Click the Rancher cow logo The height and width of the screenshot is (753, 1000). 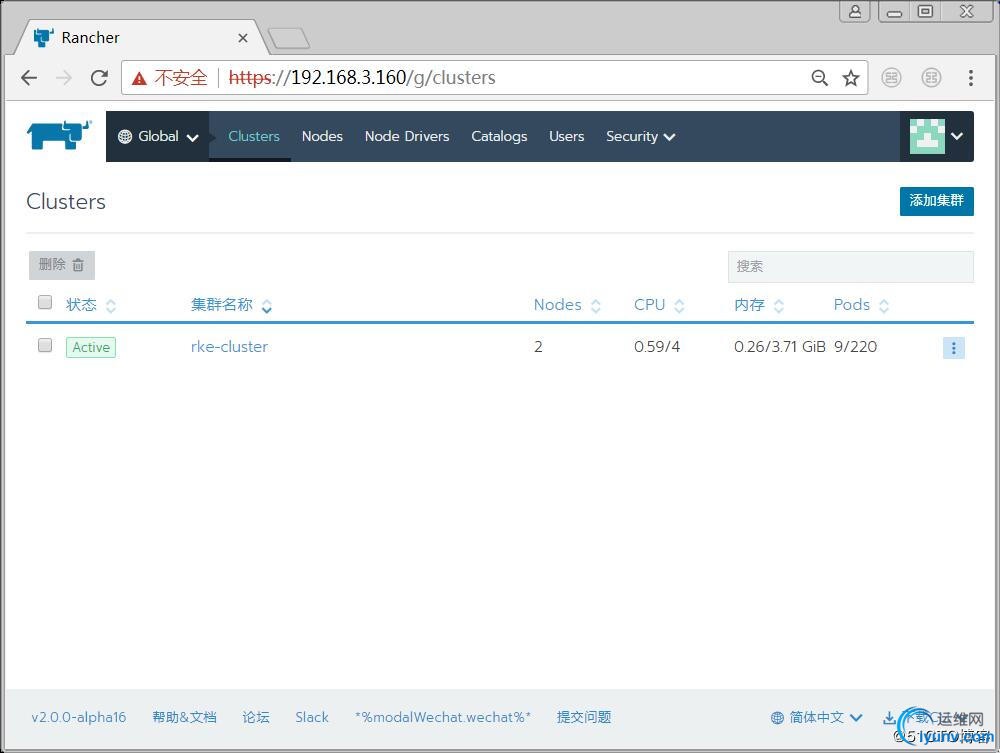coord(59,135)
